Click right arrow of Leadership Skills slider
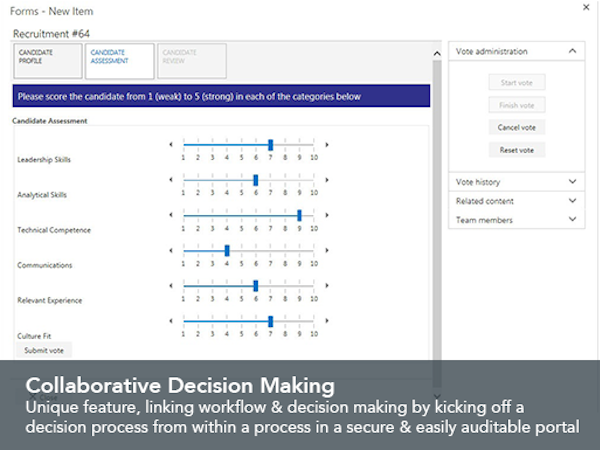Screen dimensions: 600x450 coord(327,145)
